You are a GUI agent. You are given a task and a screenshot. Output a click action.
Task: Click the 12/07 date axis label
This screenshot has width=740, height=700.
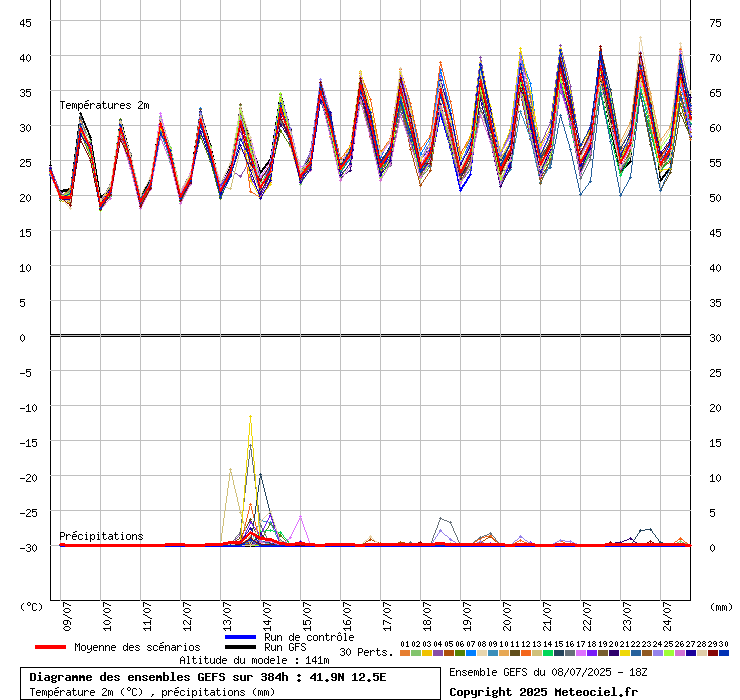point(187,616)
